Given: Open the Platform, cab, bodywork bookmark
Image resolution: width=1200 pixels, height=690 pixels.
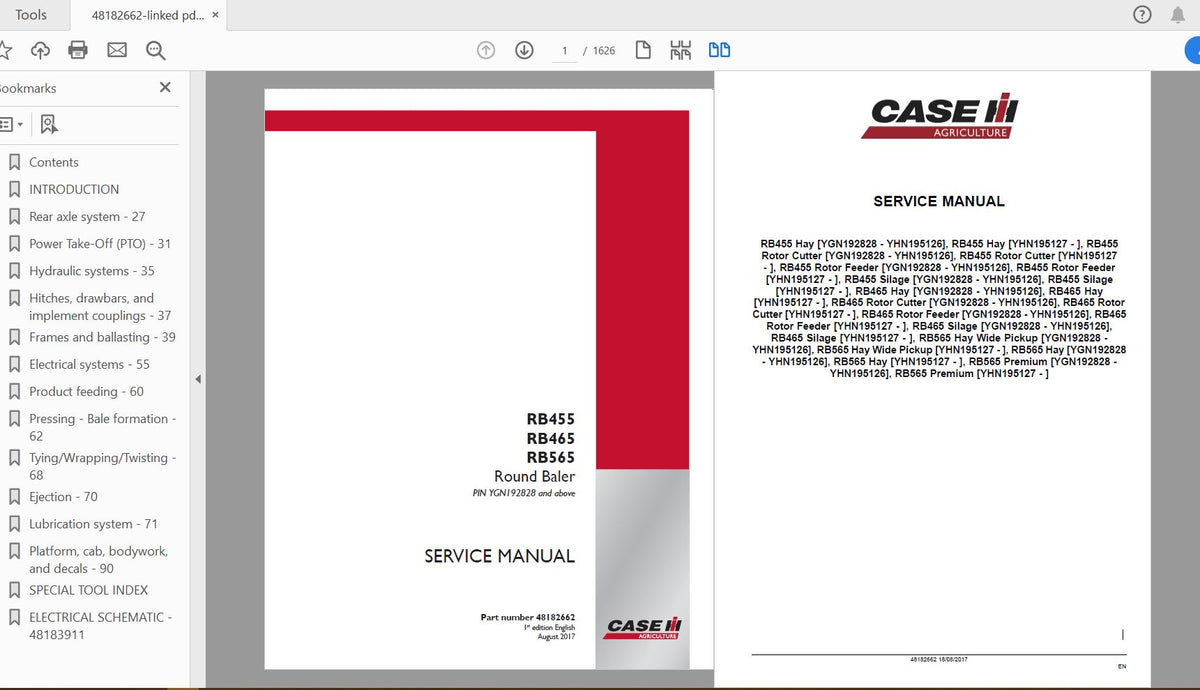Looking at the screenshot, I should tap(98, 559).
